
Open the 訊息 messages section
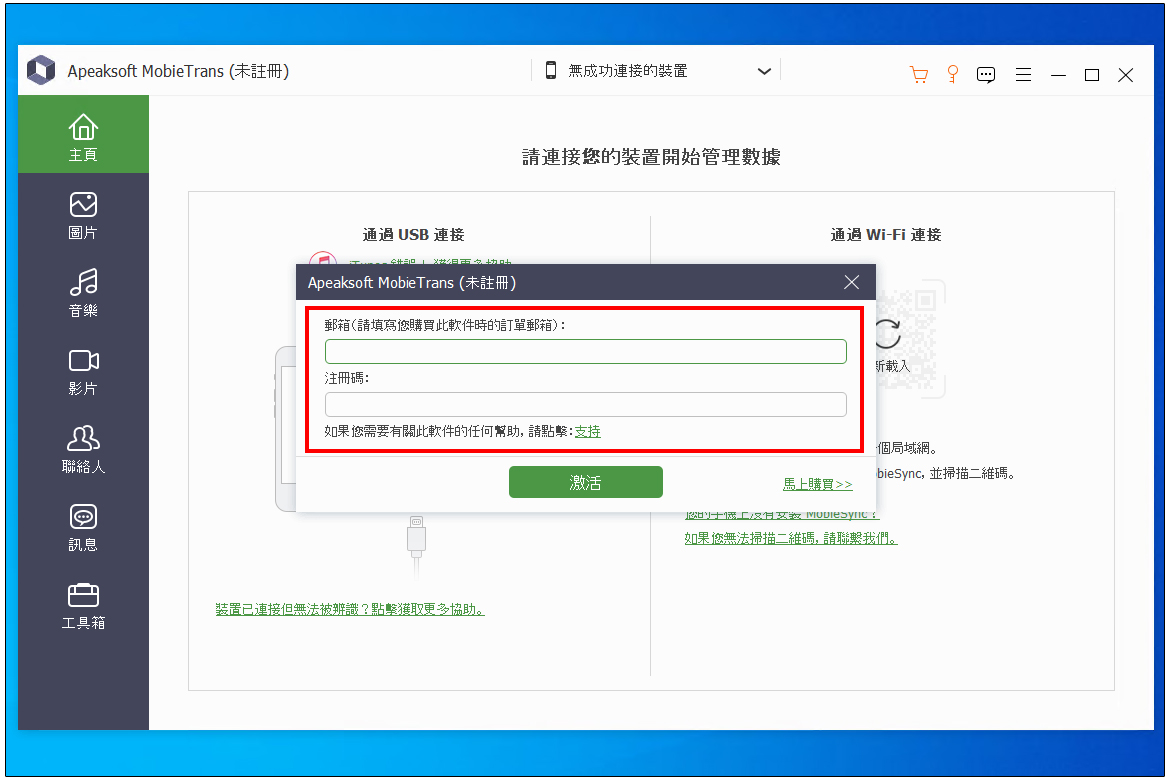(x=83, y=527)
